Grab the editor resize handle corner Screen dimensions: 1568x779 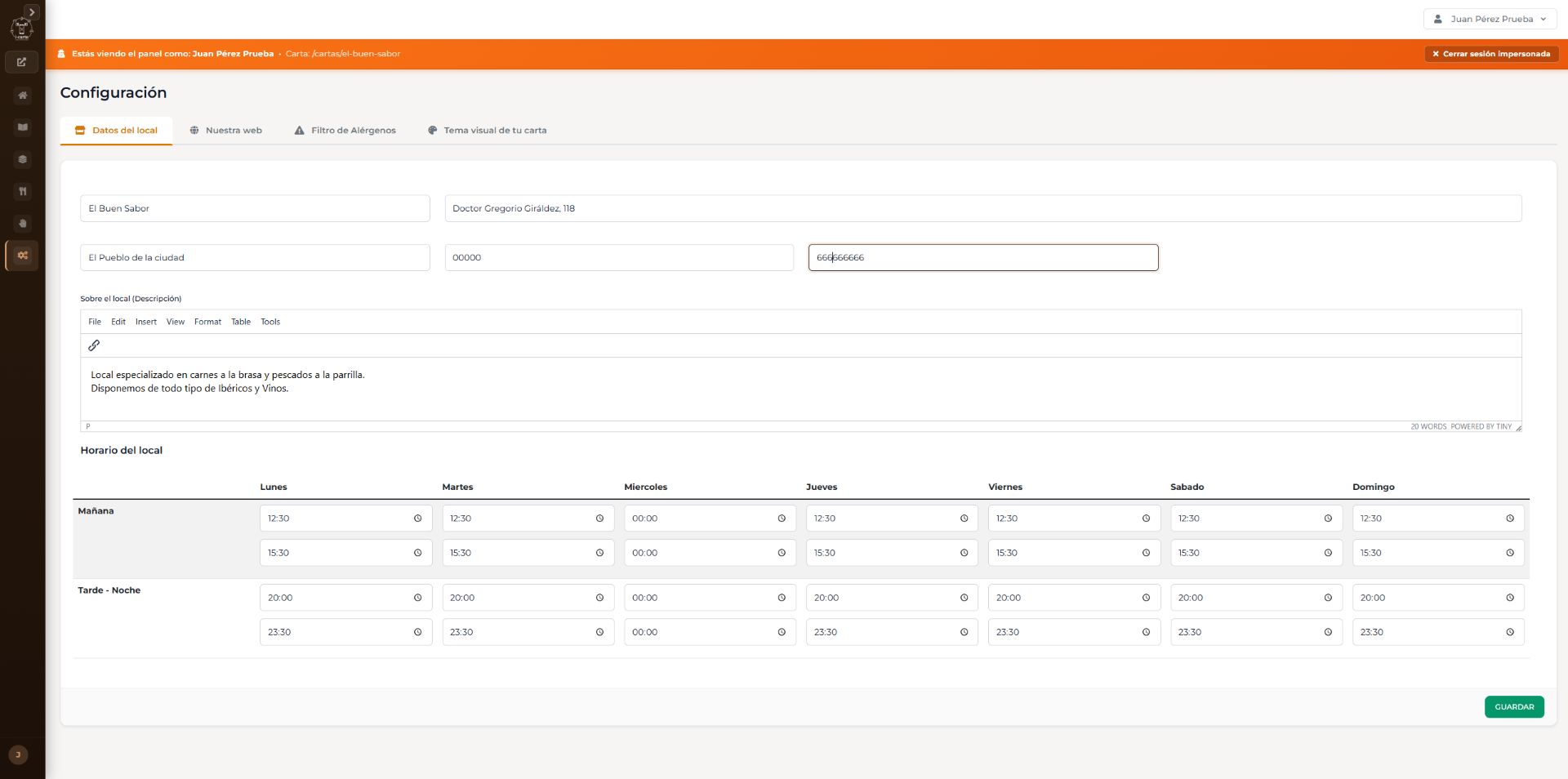(1518, 427)
